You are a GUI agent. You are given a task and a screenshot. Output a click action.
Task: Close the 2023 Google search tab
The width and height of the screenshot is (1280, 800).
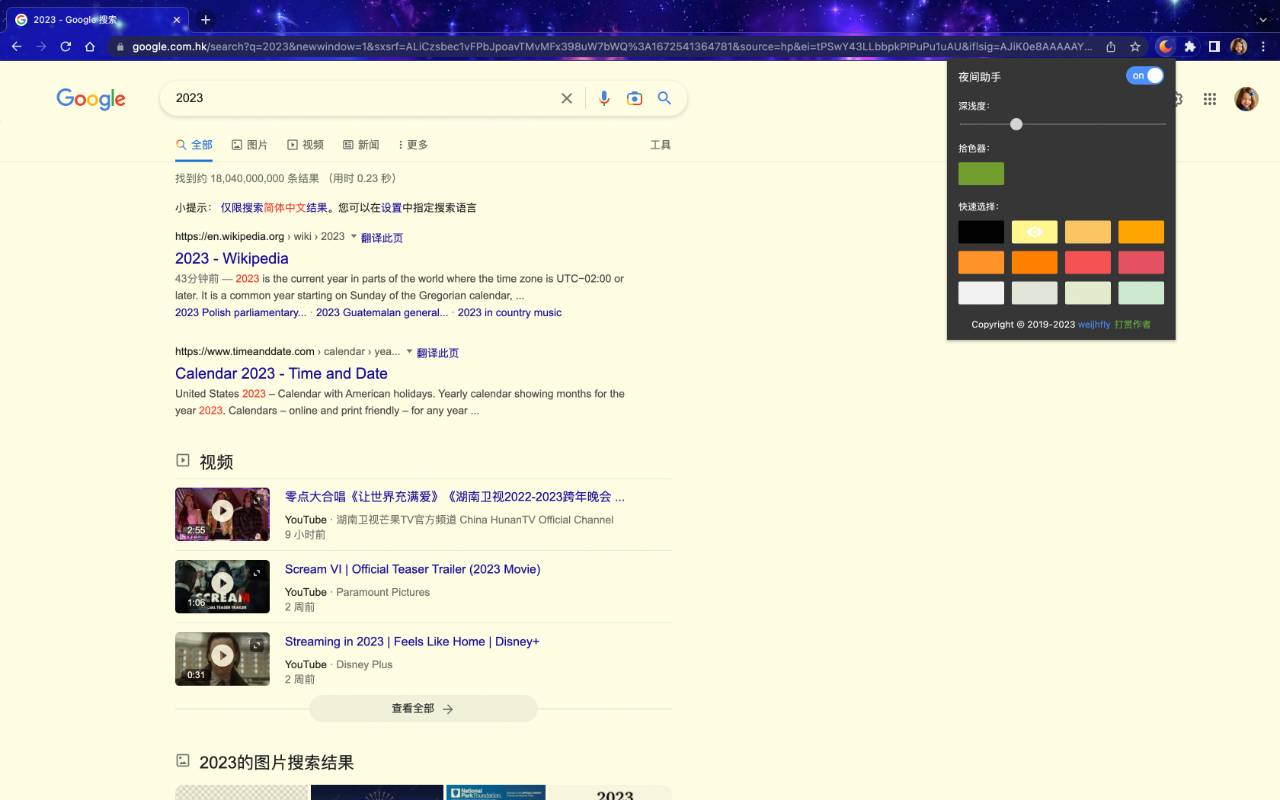177,19
